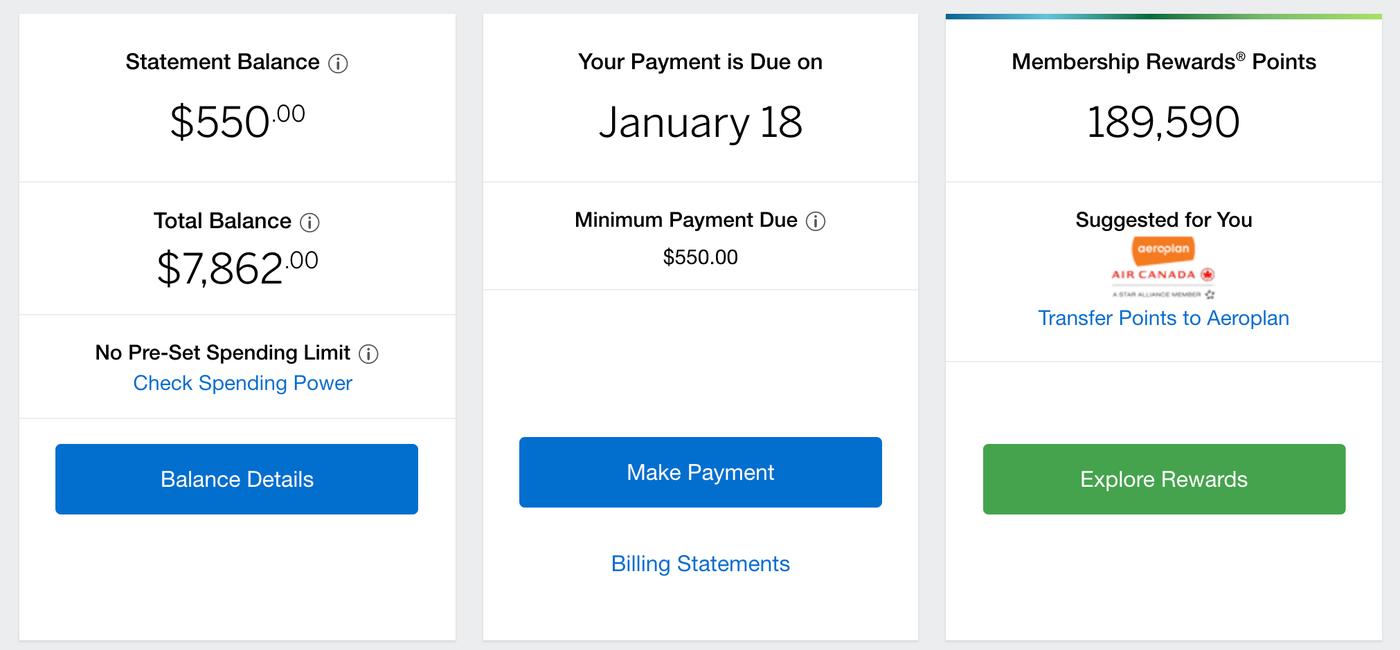Click the $550.00 minimum payment amount
Screen dimensions: 1400x650
(x=700, y=257)
